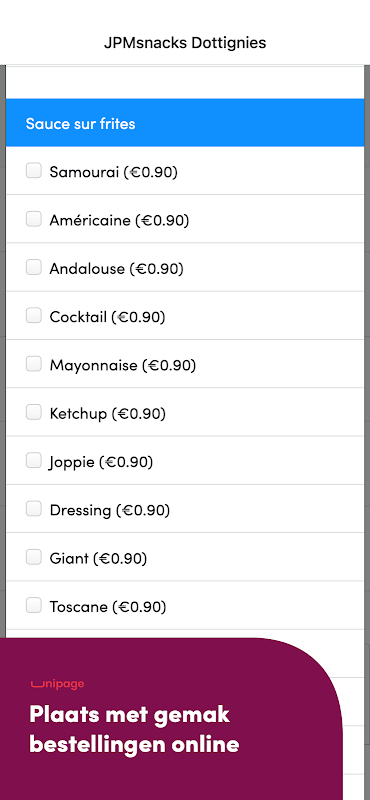Click the Toscane (€0.90) label text

[108, 607]
